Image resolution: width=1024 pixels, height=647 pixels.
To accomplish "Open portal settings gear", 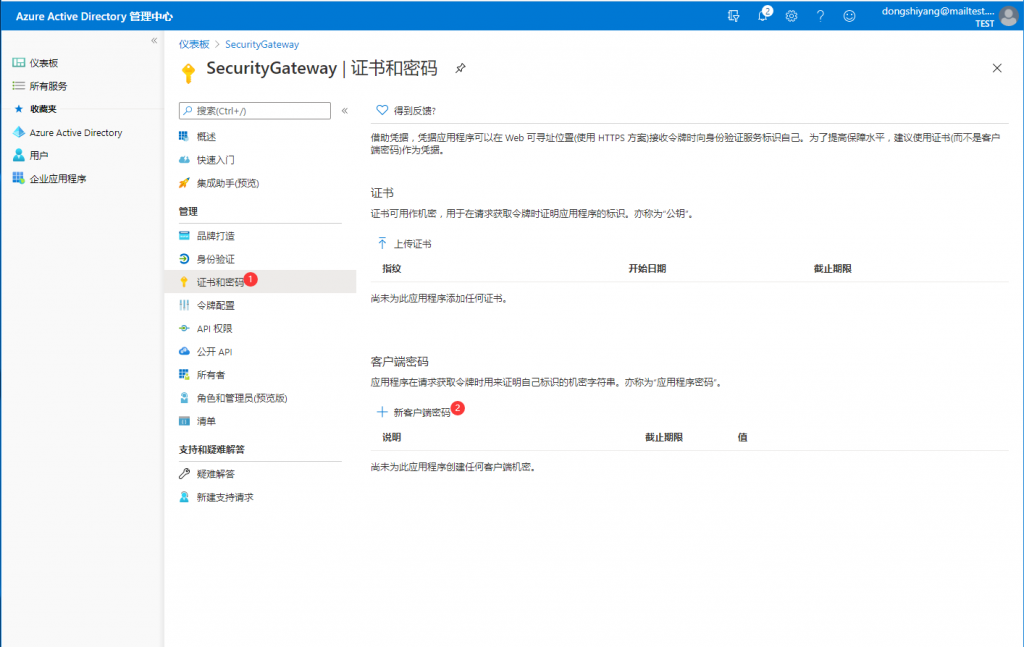I will [x=791, y=16].
